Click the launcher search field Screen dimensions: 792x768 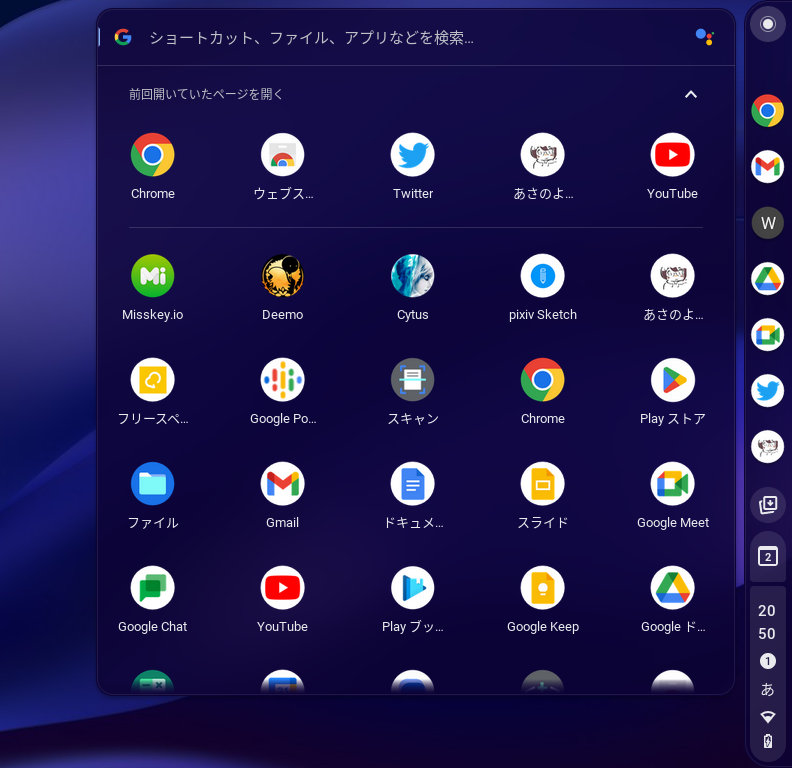(x=416, y=37)
